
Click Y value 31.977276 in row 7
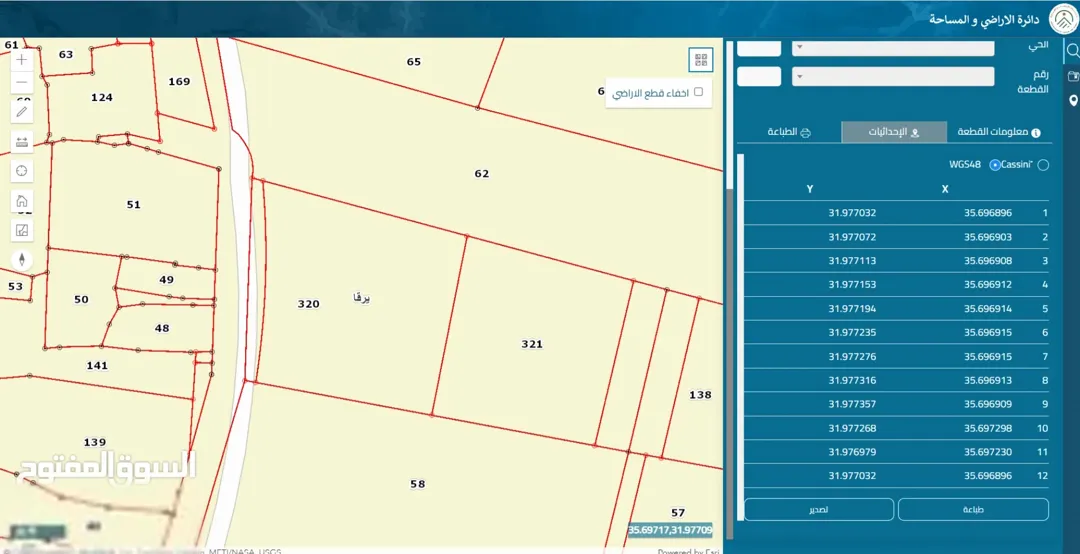pos(852,356)
